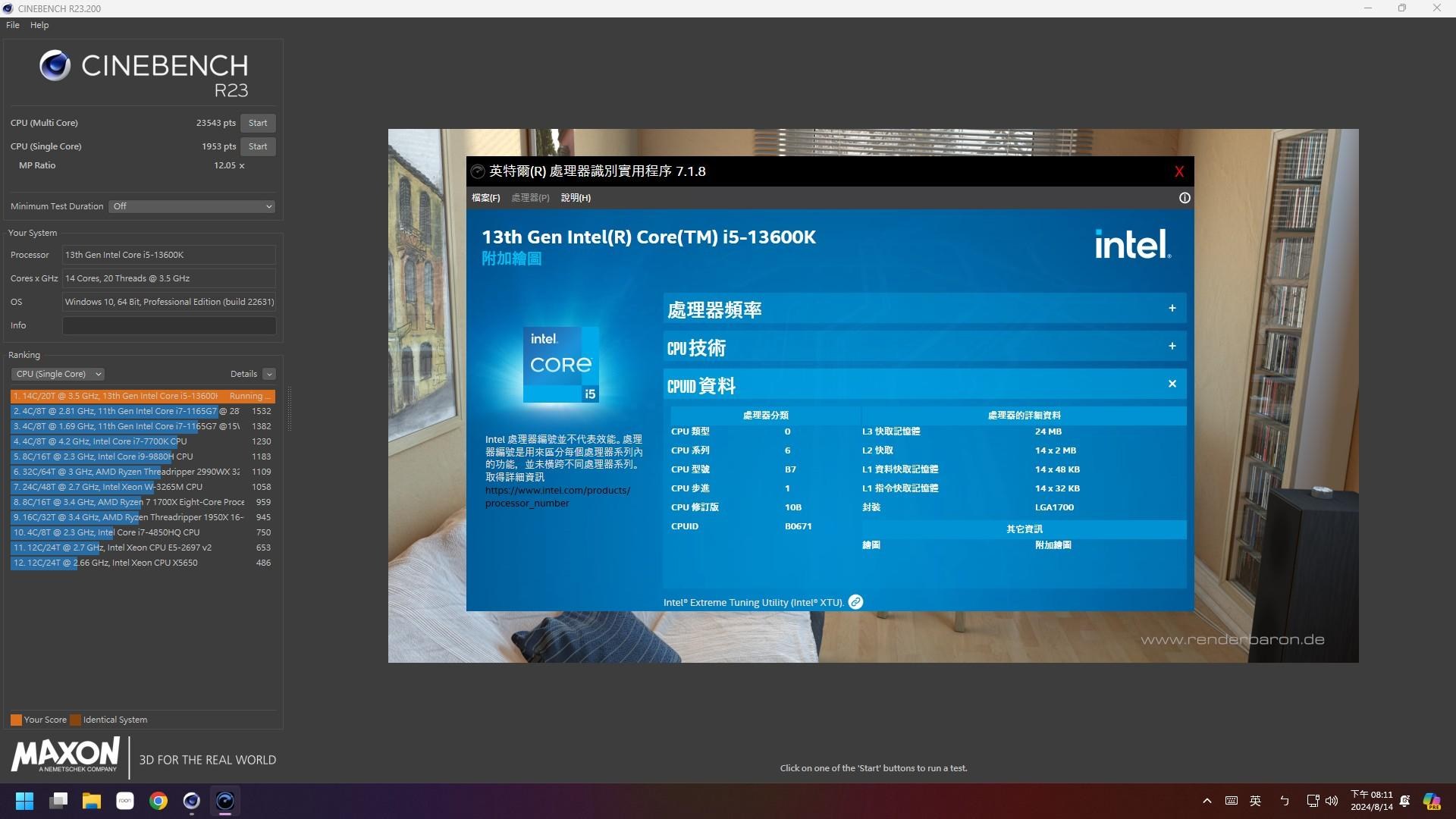Click the Cinebench icon on the taskbar
1456x819 pixels.
[224, 801]
